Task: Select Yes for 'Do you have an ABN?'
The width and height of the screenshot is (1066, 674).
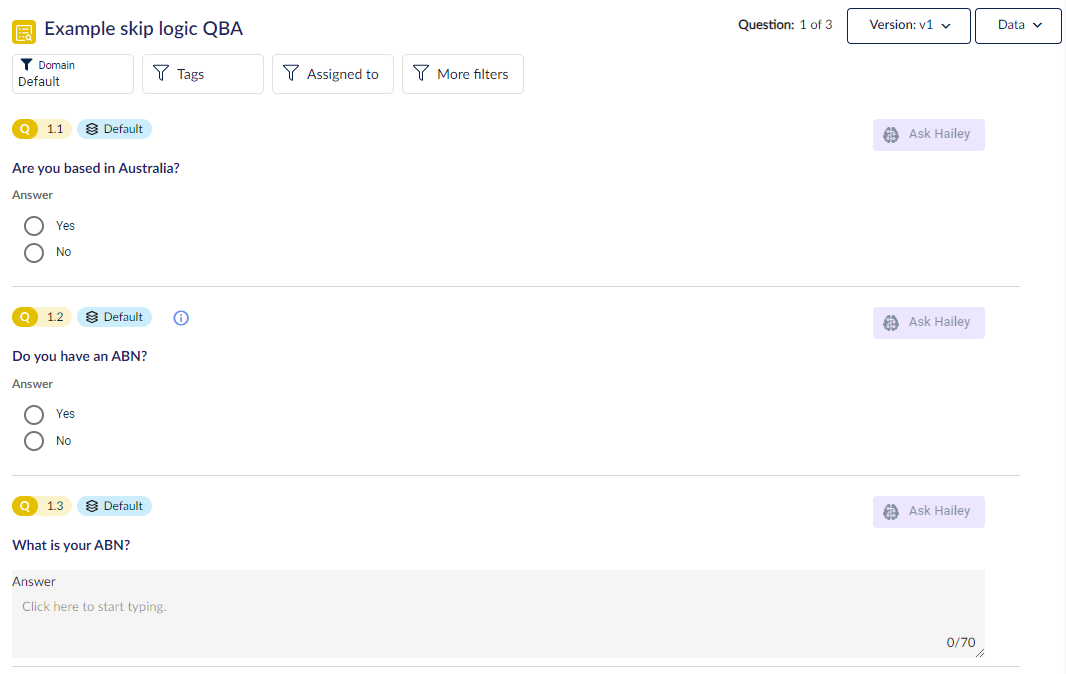Action: tap(34, 415)
